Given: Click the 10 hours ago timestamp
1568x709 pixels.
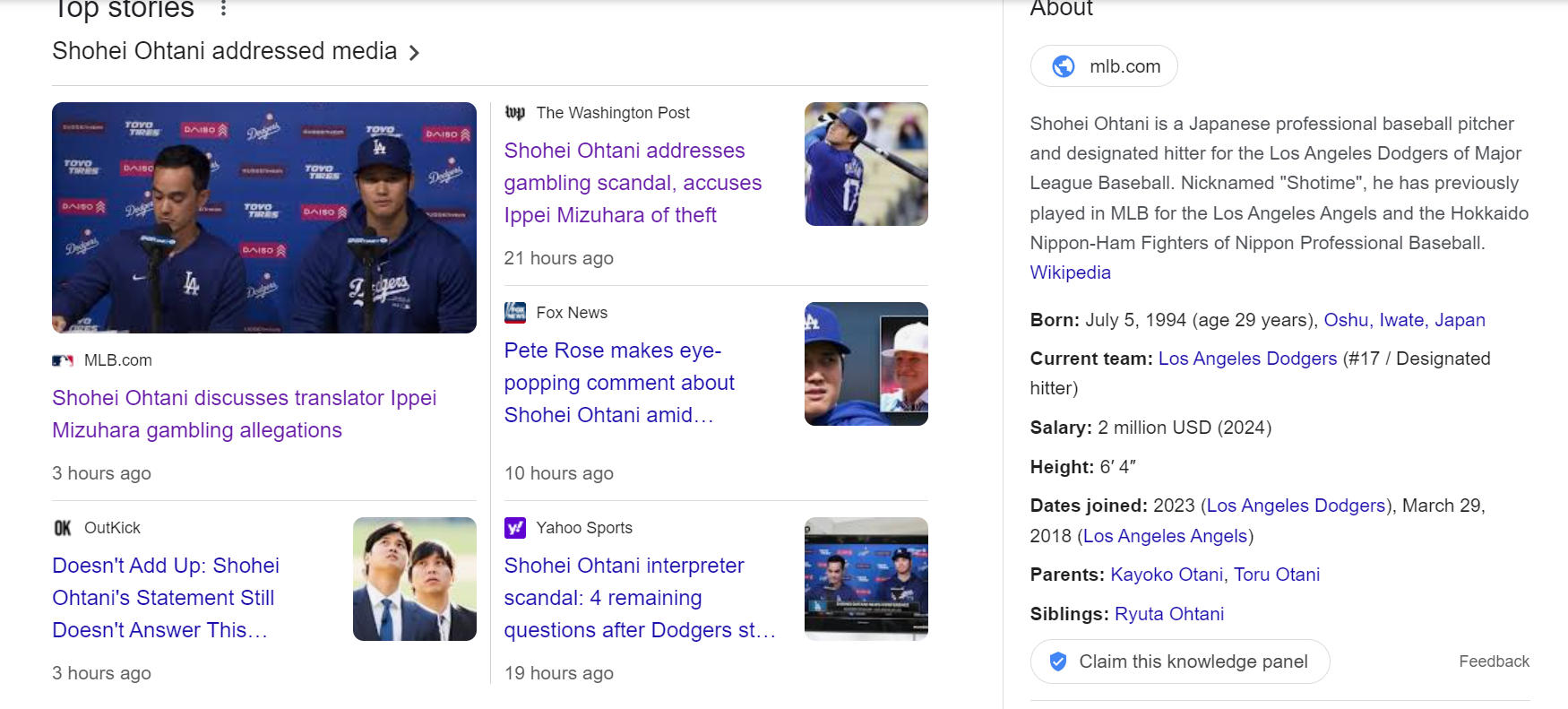Looking at the screenshot, I should [559, 473].
